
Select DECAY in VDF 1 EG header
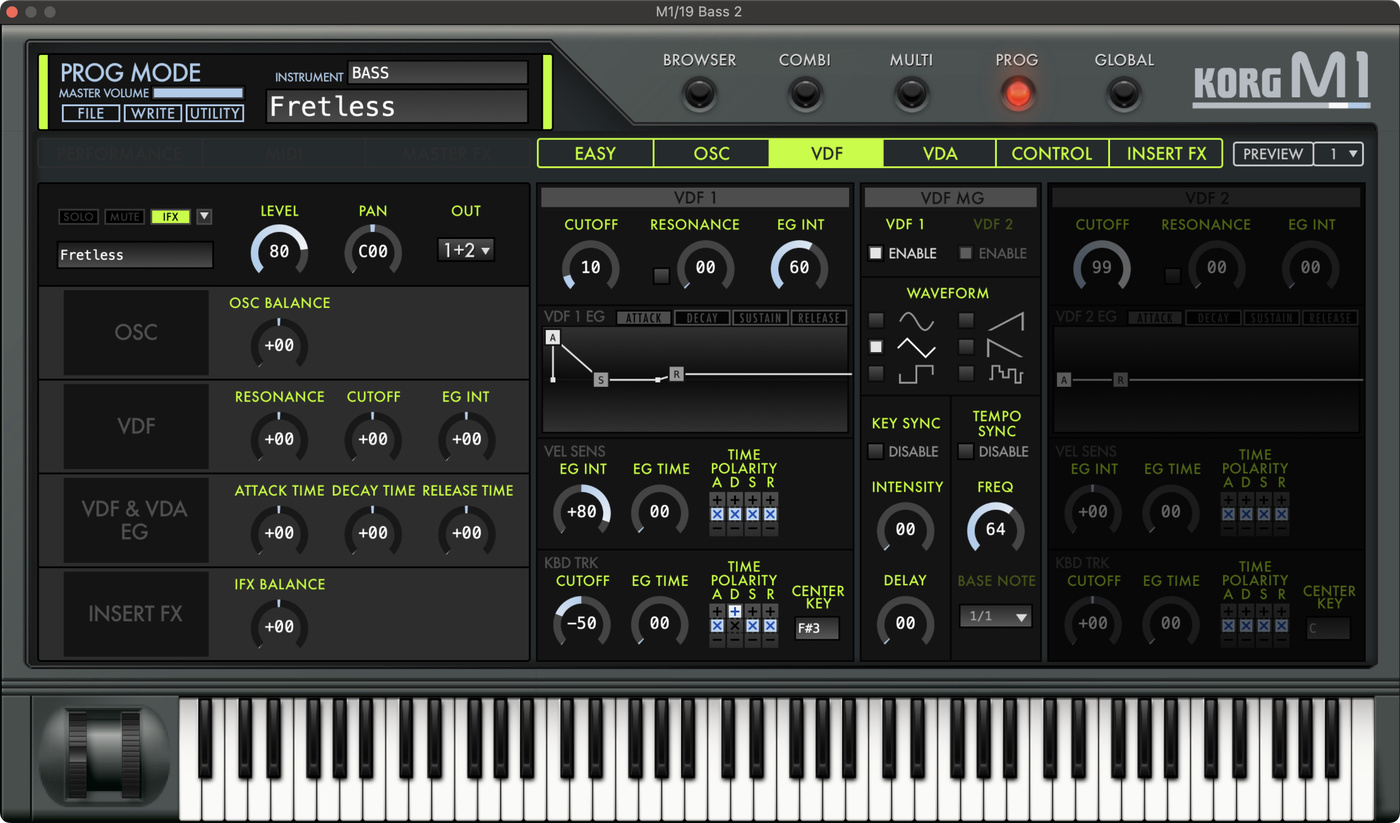[x=702, y=318]
